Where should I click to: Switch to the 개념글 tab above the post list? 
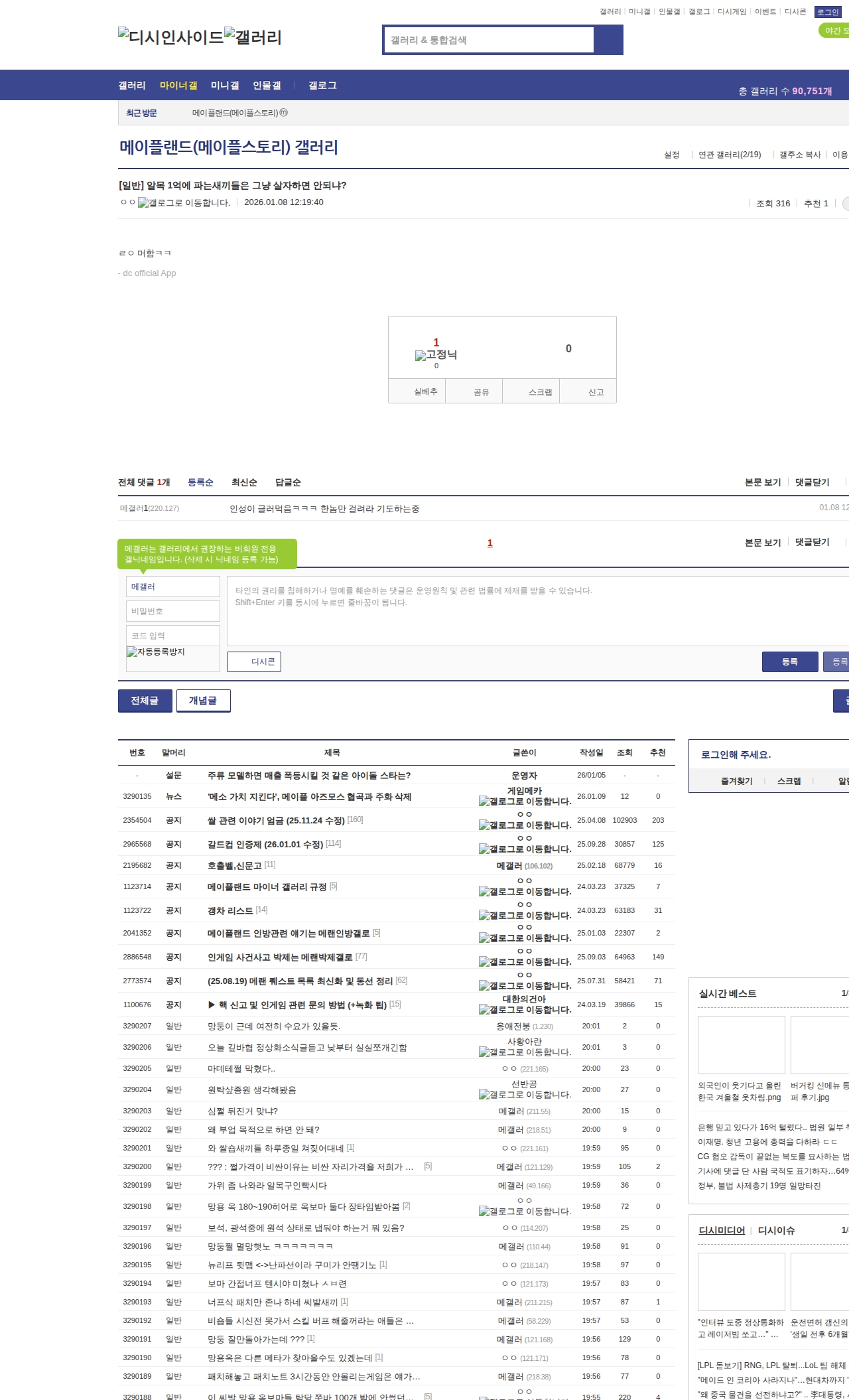point(203,701)
